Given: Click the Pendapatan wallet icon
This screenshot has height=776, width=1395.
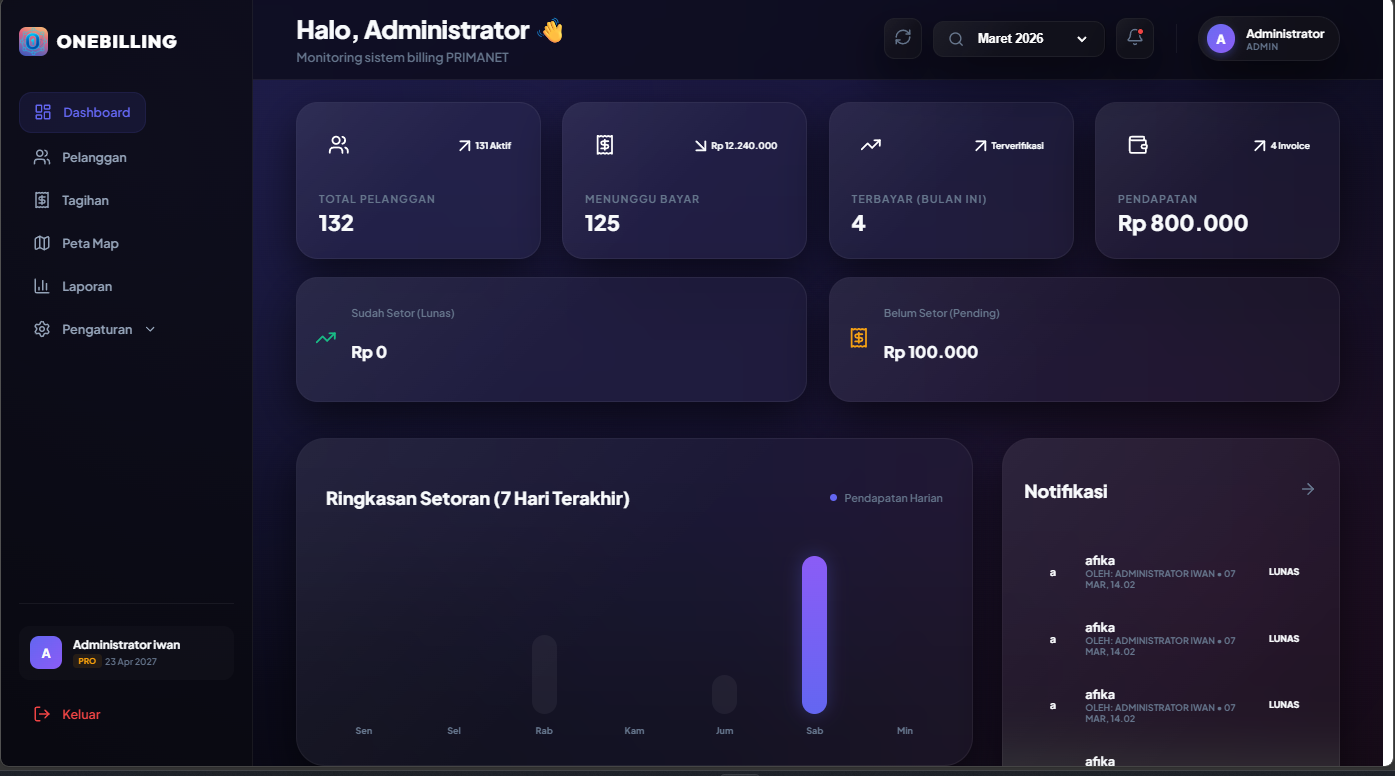Looking at the screenshot, I should pos(1137,144).
